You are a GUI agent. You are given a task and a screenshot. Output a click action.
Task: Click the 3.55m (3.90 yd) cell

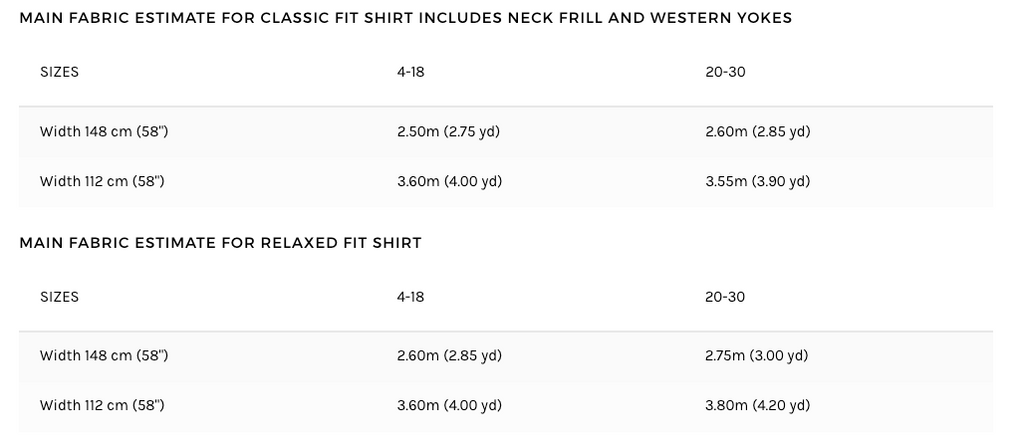click(757, 181)
